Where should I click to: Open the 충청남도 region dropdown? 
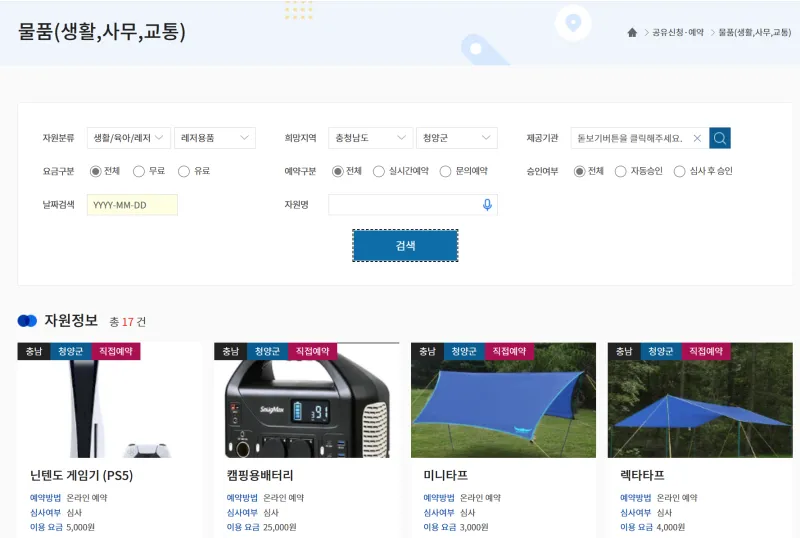pos(370,138)
